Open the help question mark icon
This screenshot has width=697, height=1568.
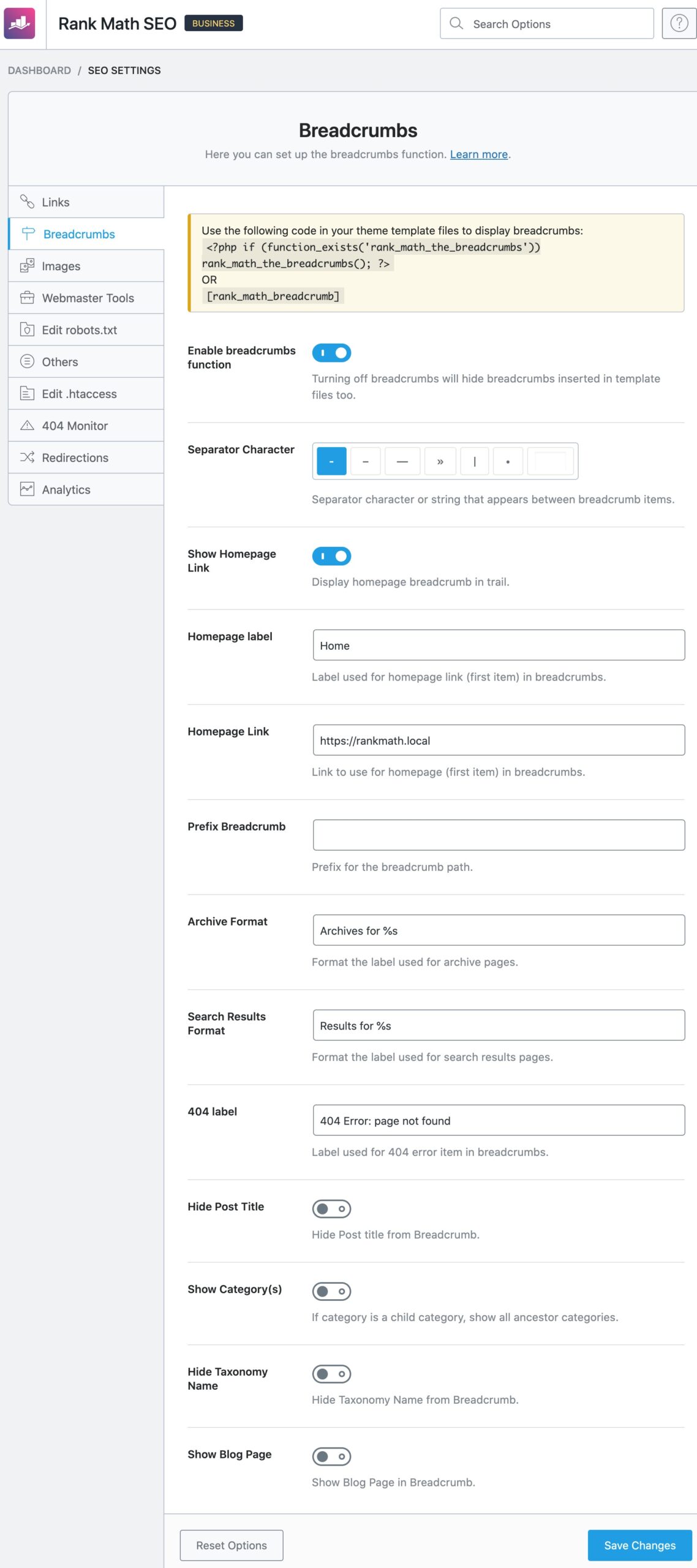[679, 23]
